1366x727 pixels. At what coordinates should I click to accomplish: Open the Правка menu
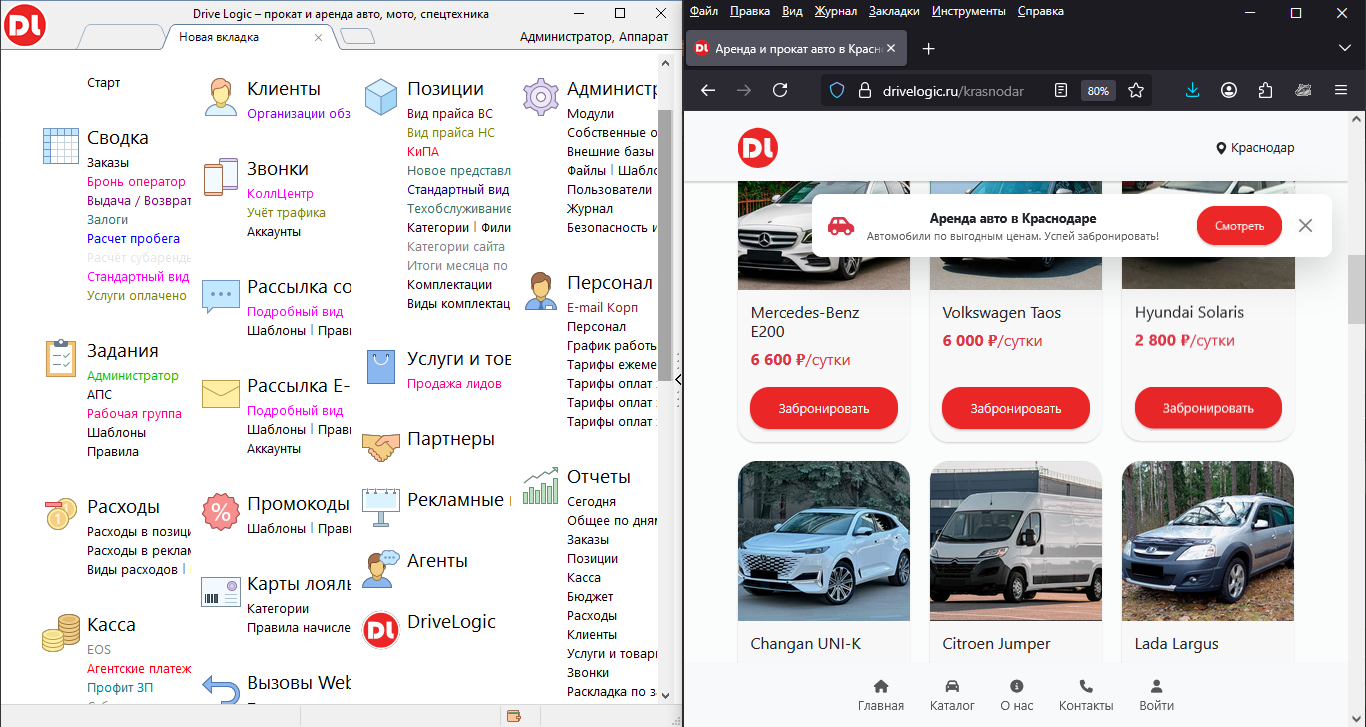tap(750, 12)
